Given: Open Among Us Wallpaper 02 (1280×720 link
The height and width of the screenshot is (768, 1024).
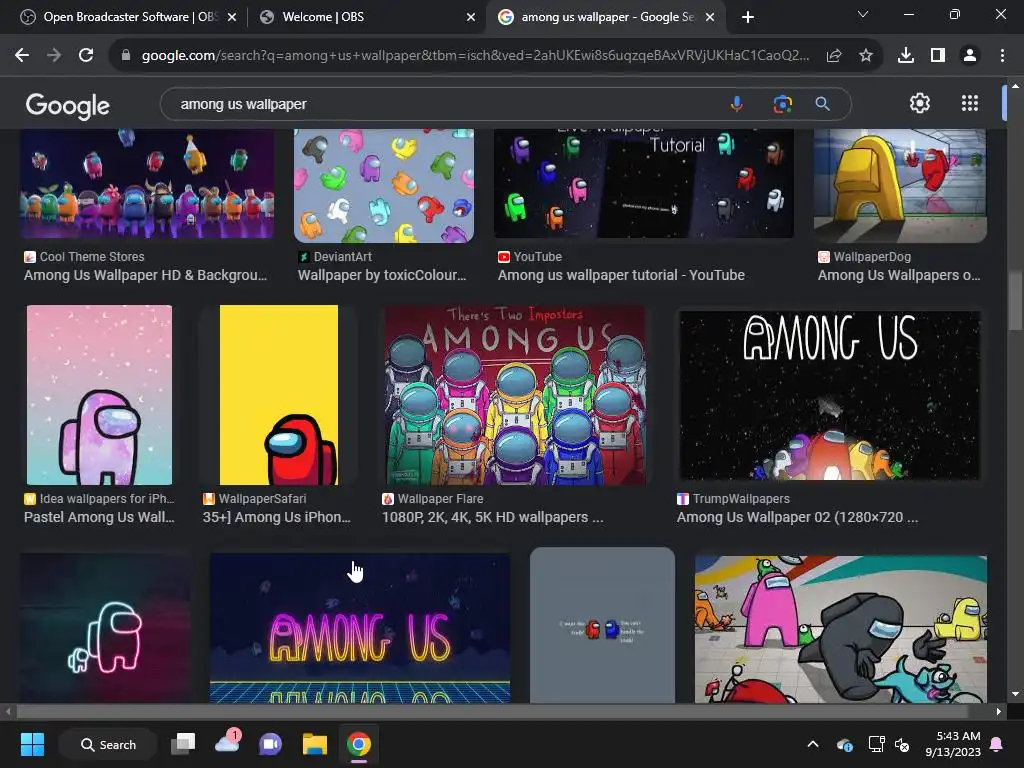Looking at the screenshot, I should (797, 517).
